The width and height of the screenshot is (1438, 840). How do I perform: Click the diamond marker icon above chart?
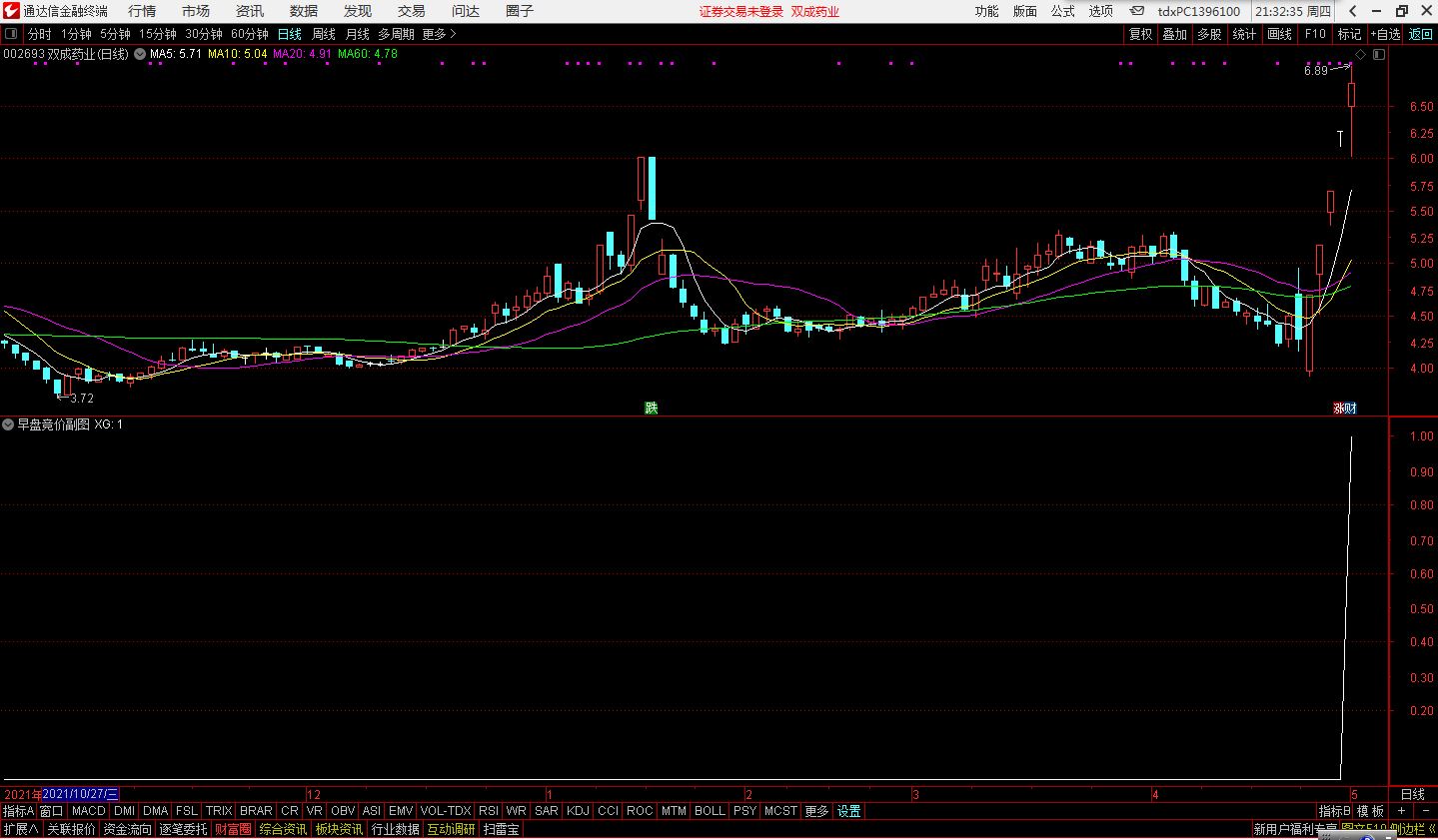coord(1360,54)
